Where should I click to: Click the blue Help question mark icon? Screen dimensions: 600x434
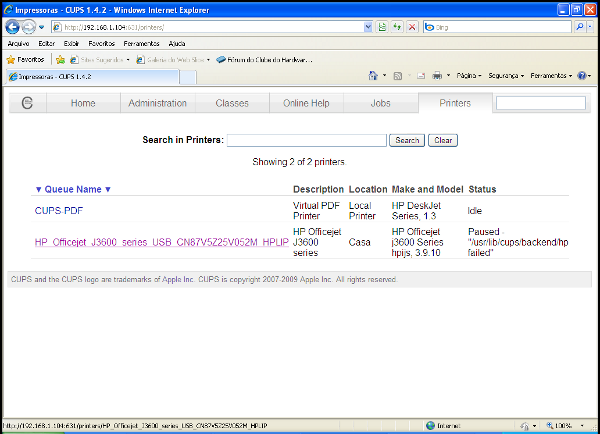pos(582,76)
